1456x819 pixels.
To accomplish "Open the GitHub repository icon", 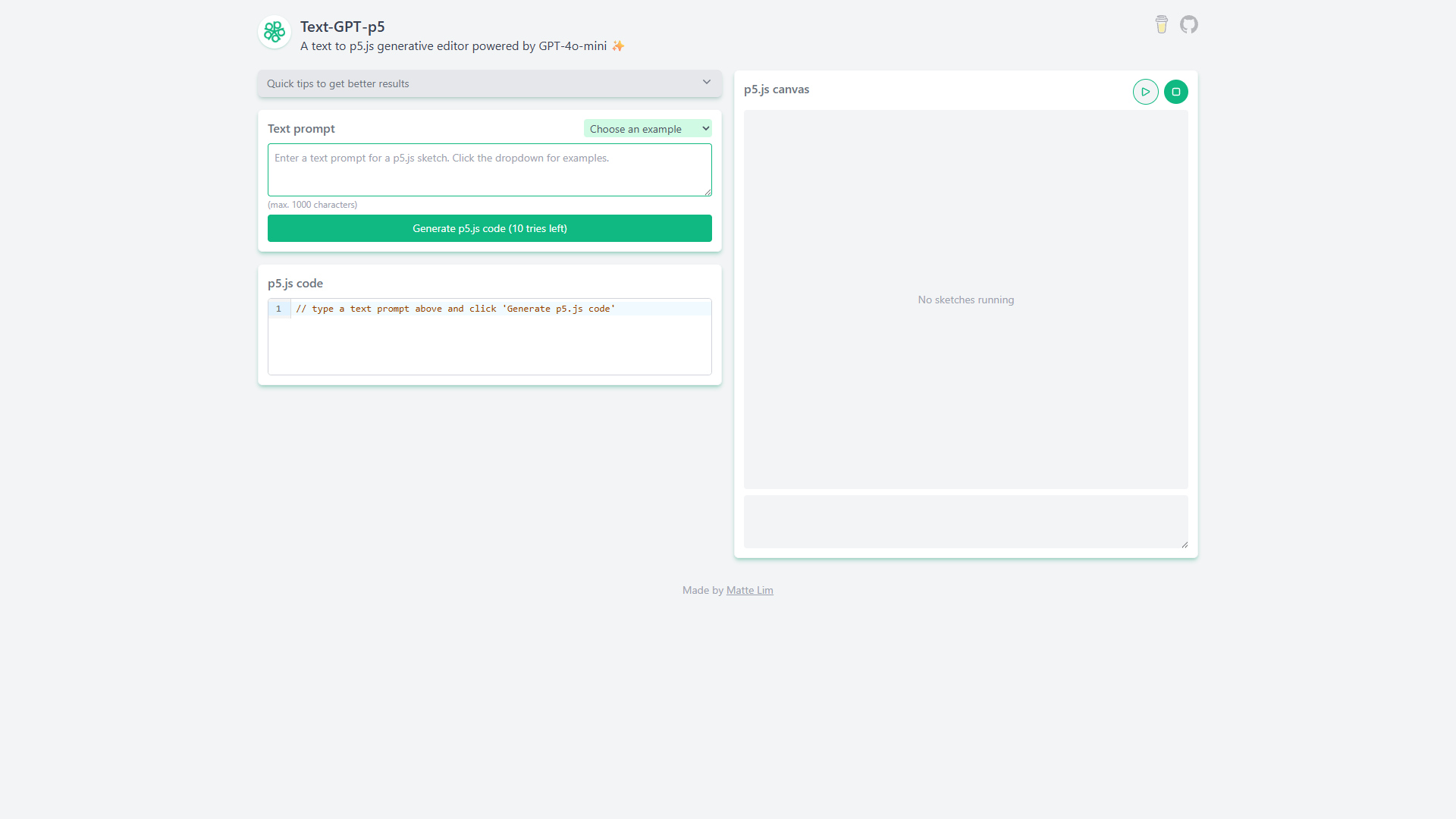I will coord(1189,24).
